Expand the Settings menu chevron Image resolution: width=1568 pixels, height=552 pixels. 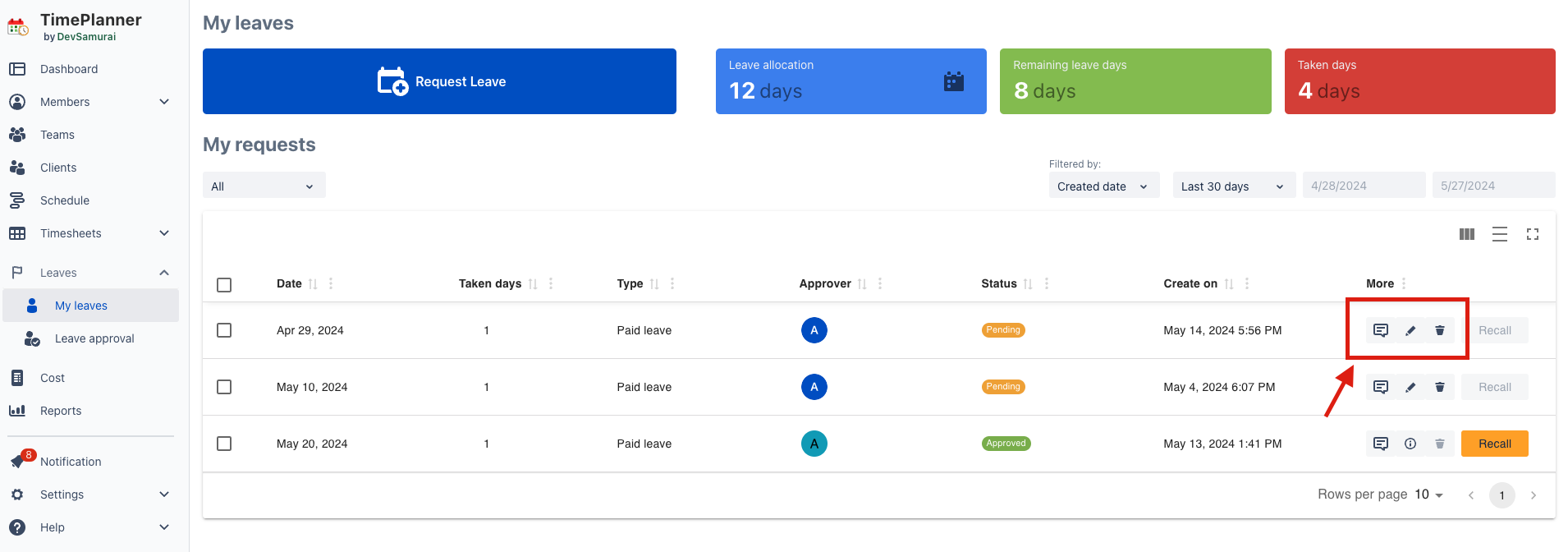164,494
